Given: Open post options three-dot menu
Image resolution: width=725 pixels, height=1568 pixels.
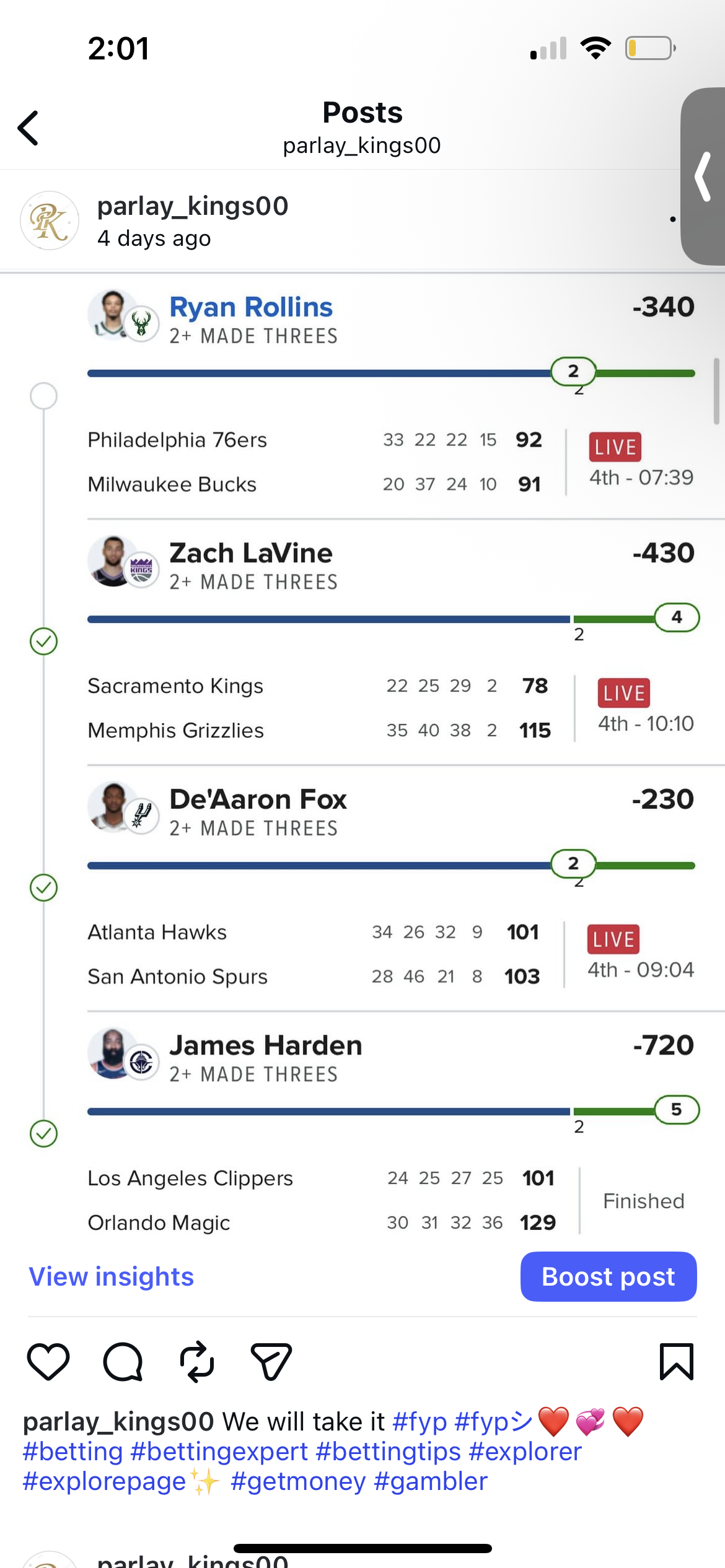Looking at the screenshot, I should [673, 219].
